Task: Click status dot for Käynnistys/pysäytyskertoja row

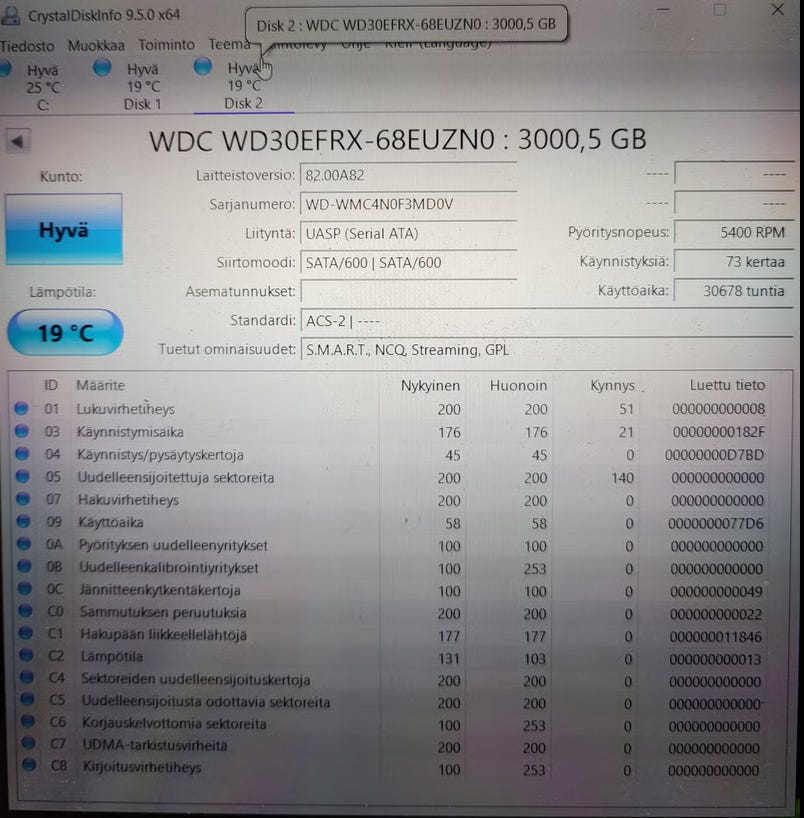Action: tap(22, 454)
